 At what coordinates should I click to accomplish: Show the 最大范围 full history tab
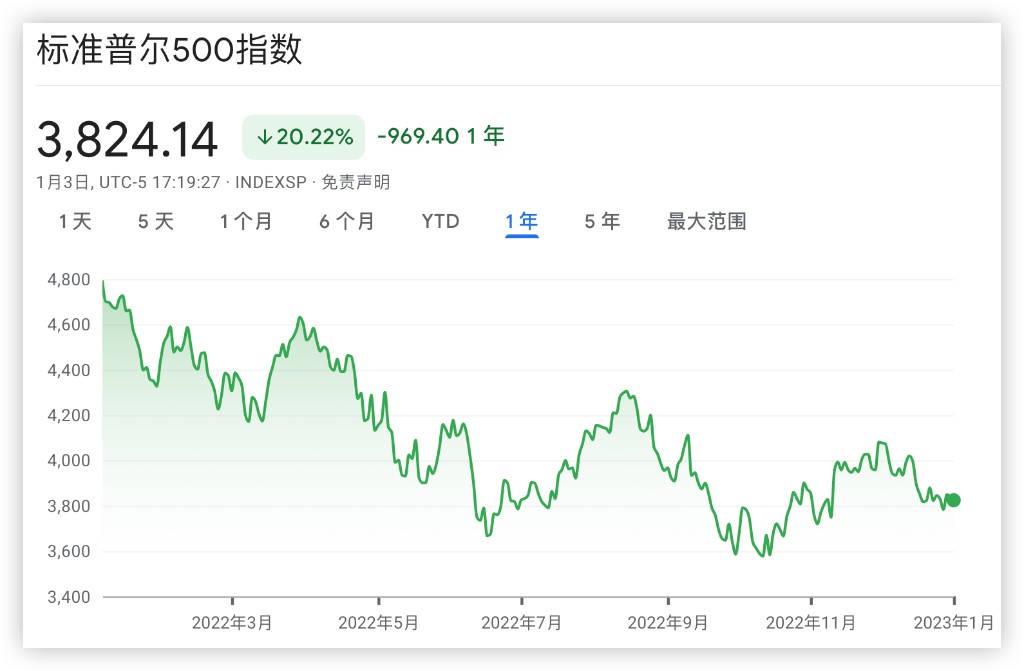tap(706, 221)
